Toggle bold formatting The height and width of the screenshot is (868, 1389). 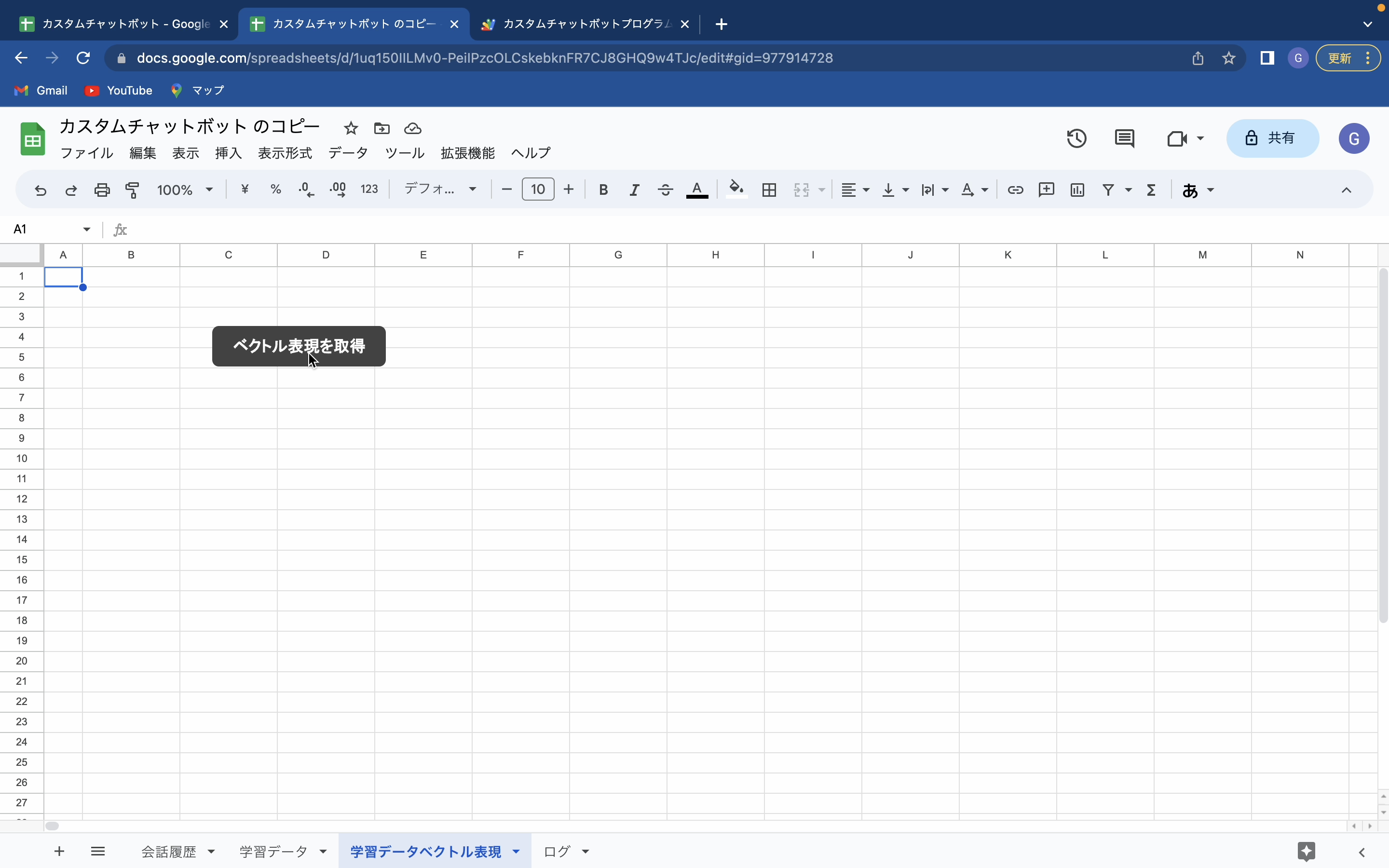603,190
